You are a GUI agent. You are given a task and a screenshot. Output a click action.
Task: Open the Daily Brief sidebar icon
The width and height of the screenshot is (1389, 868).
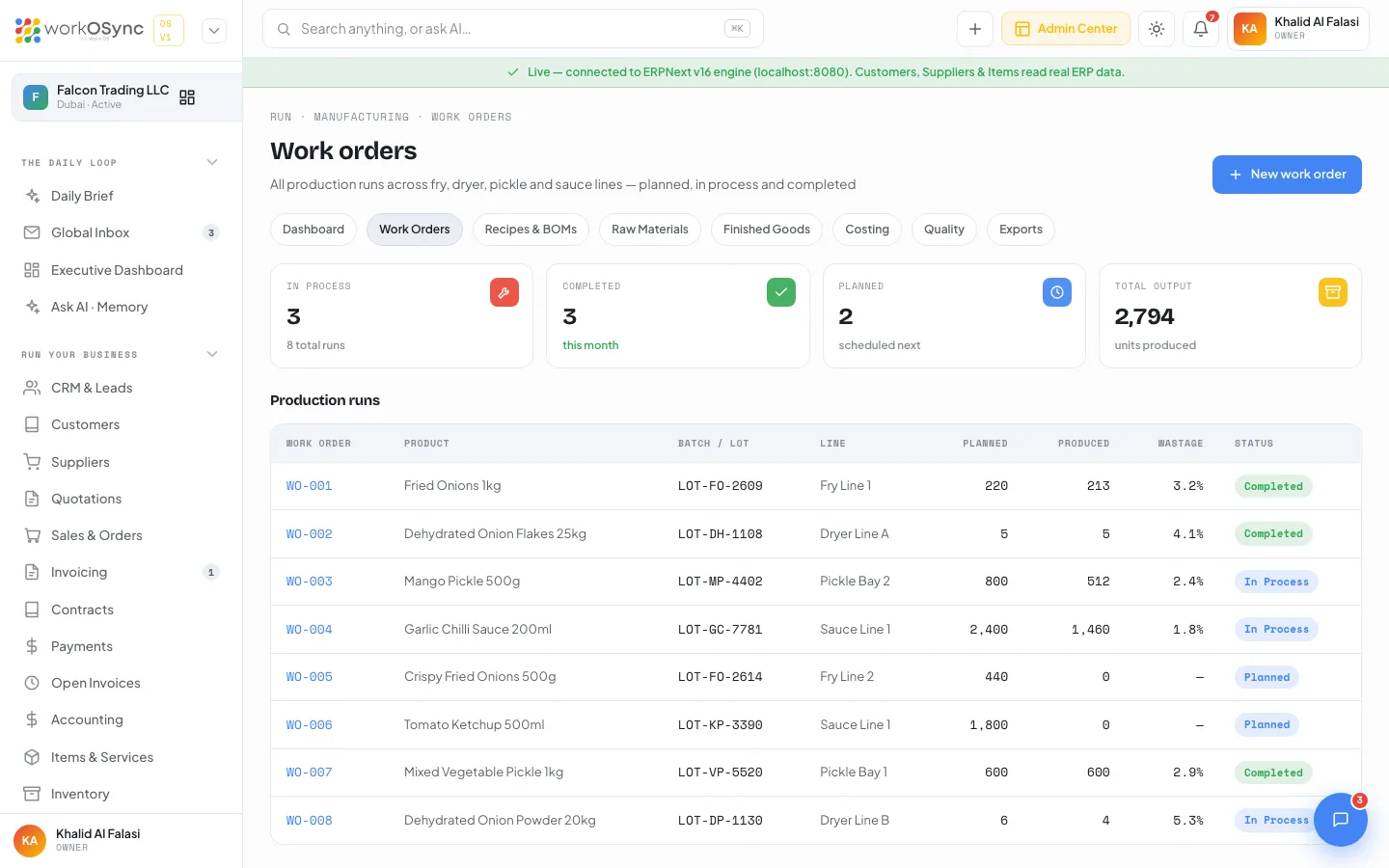point(32,196)
